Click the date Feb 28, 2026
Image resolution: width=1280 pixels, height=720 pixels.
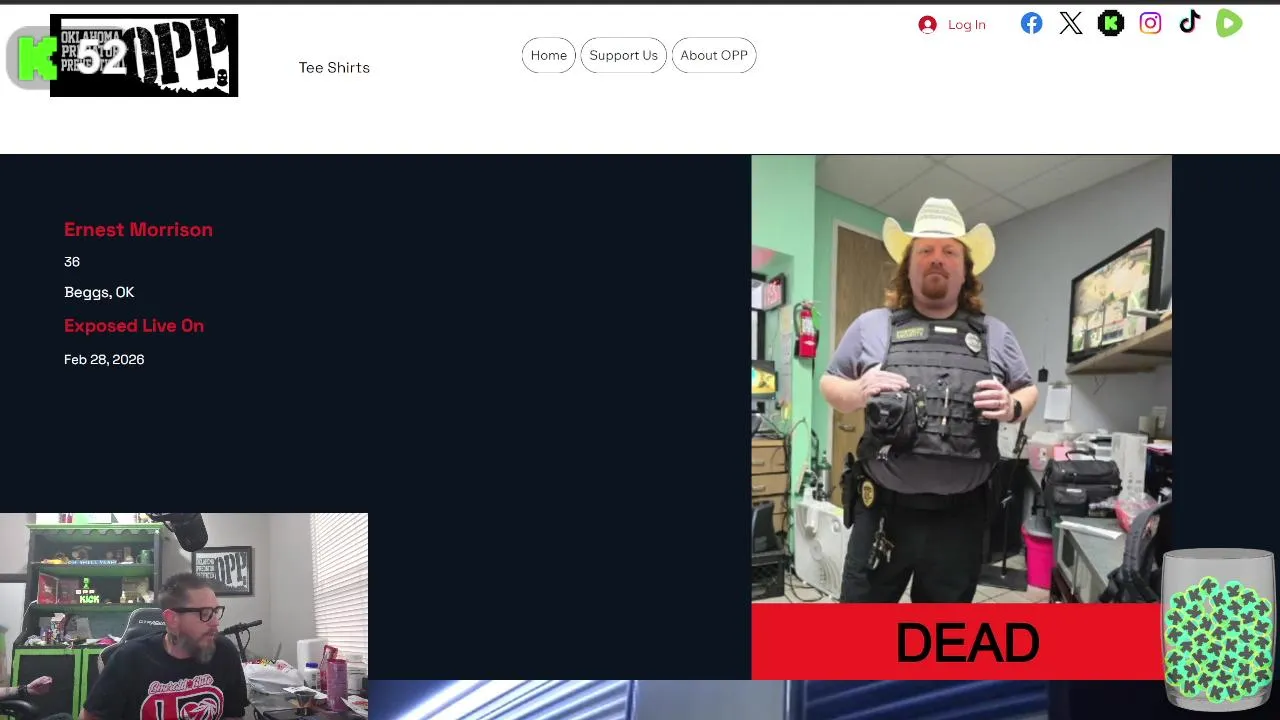pyautogui.click(x=104, y=359)
